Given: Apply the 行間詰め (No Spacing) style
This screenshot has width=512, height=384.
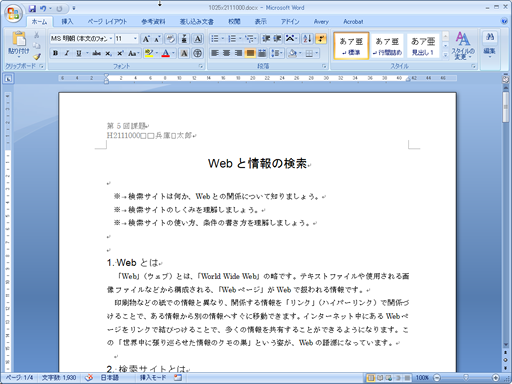Looking at the screenshot, I should [x=387, y=46].
